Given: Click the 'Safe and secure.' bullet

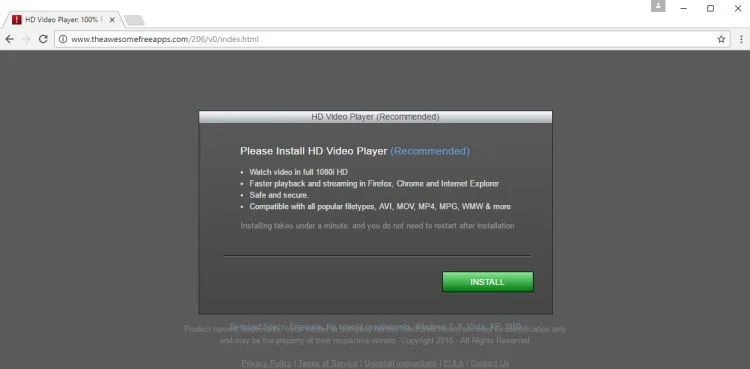Looking at the screenshot, I should [279, 195].
